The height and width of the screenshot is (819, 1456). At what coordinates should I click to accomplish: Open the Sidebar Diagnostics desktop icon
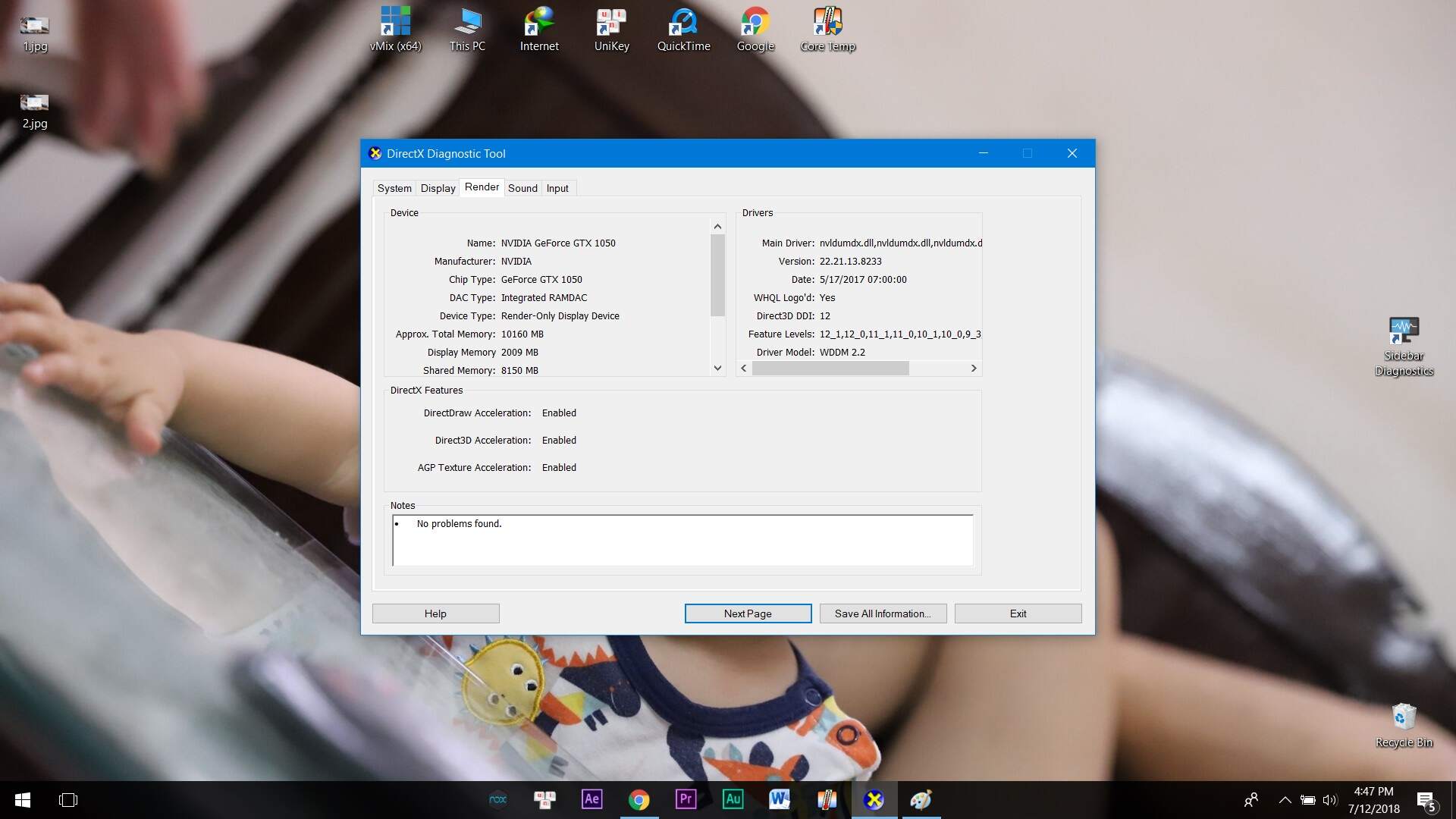click(1404, 346)
